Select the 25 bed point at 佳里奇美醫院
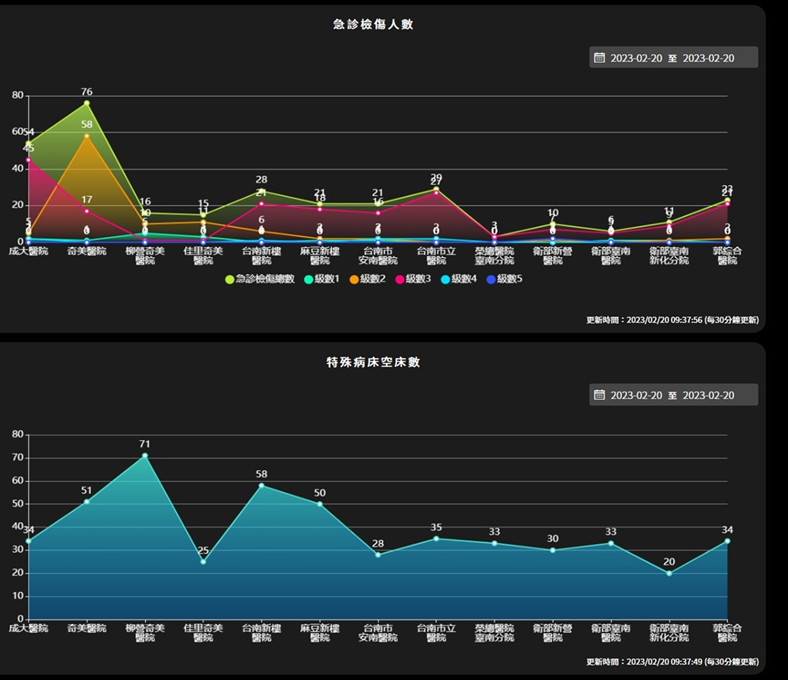The image size is (789, 684). 203,562
